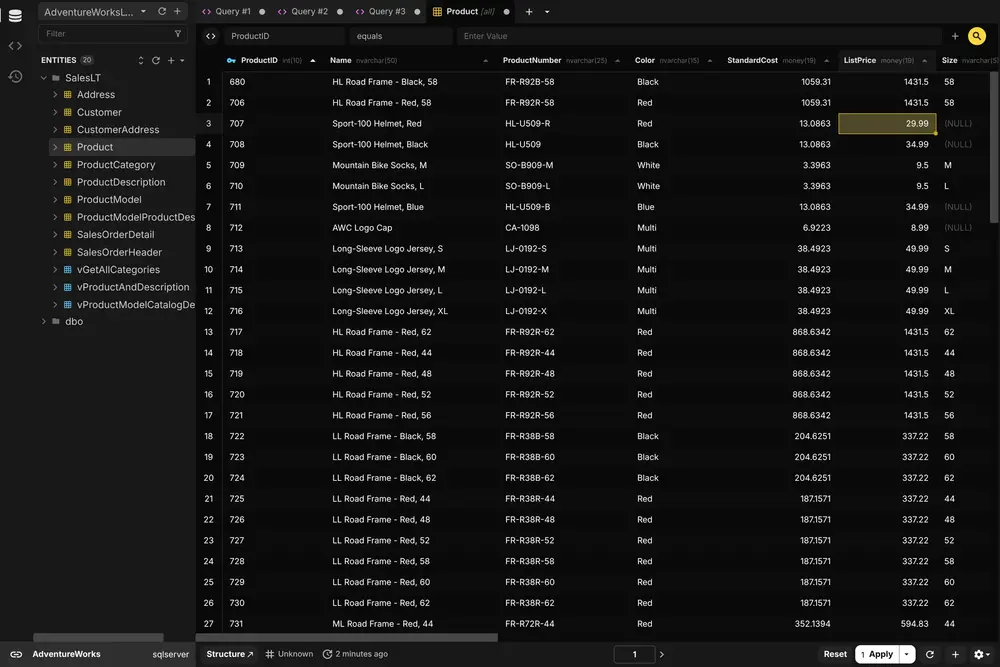Toggle raw filter code icon in filter bar
This screenshot has height=667, width=1000.
(x=210, y=36)
